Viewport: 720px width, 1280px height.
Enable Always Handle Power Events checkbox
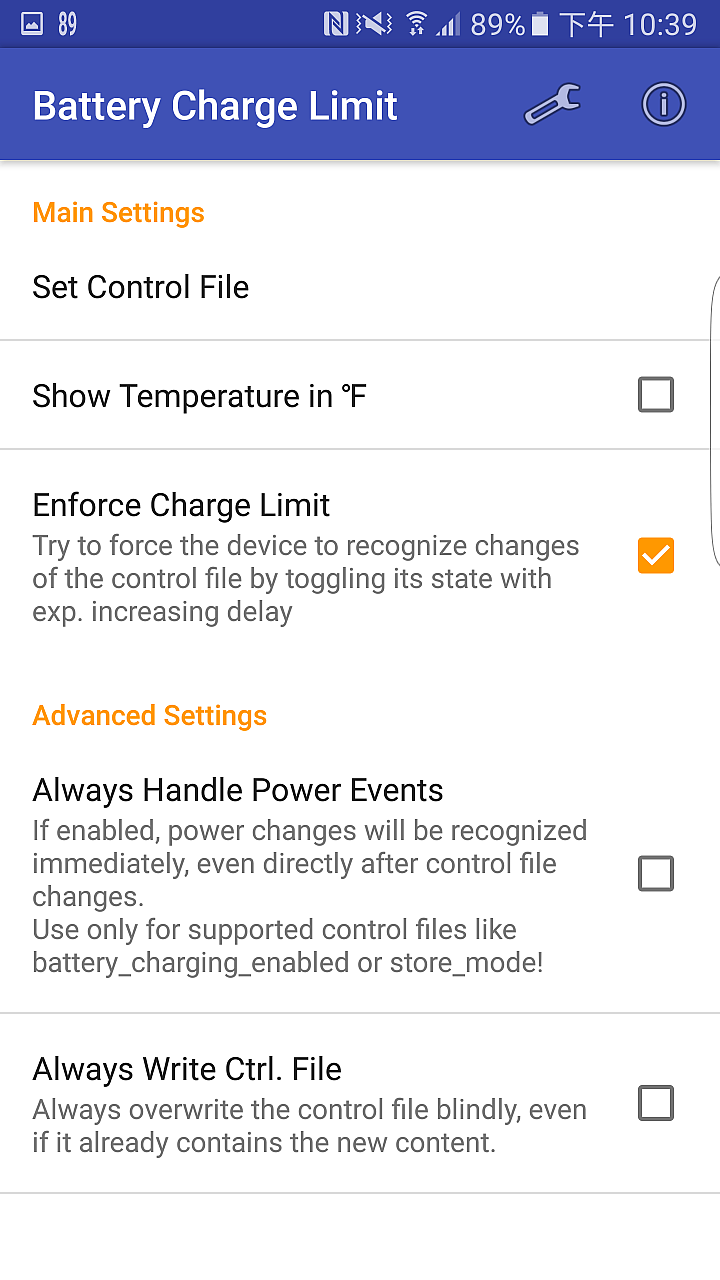coord(656,874)
